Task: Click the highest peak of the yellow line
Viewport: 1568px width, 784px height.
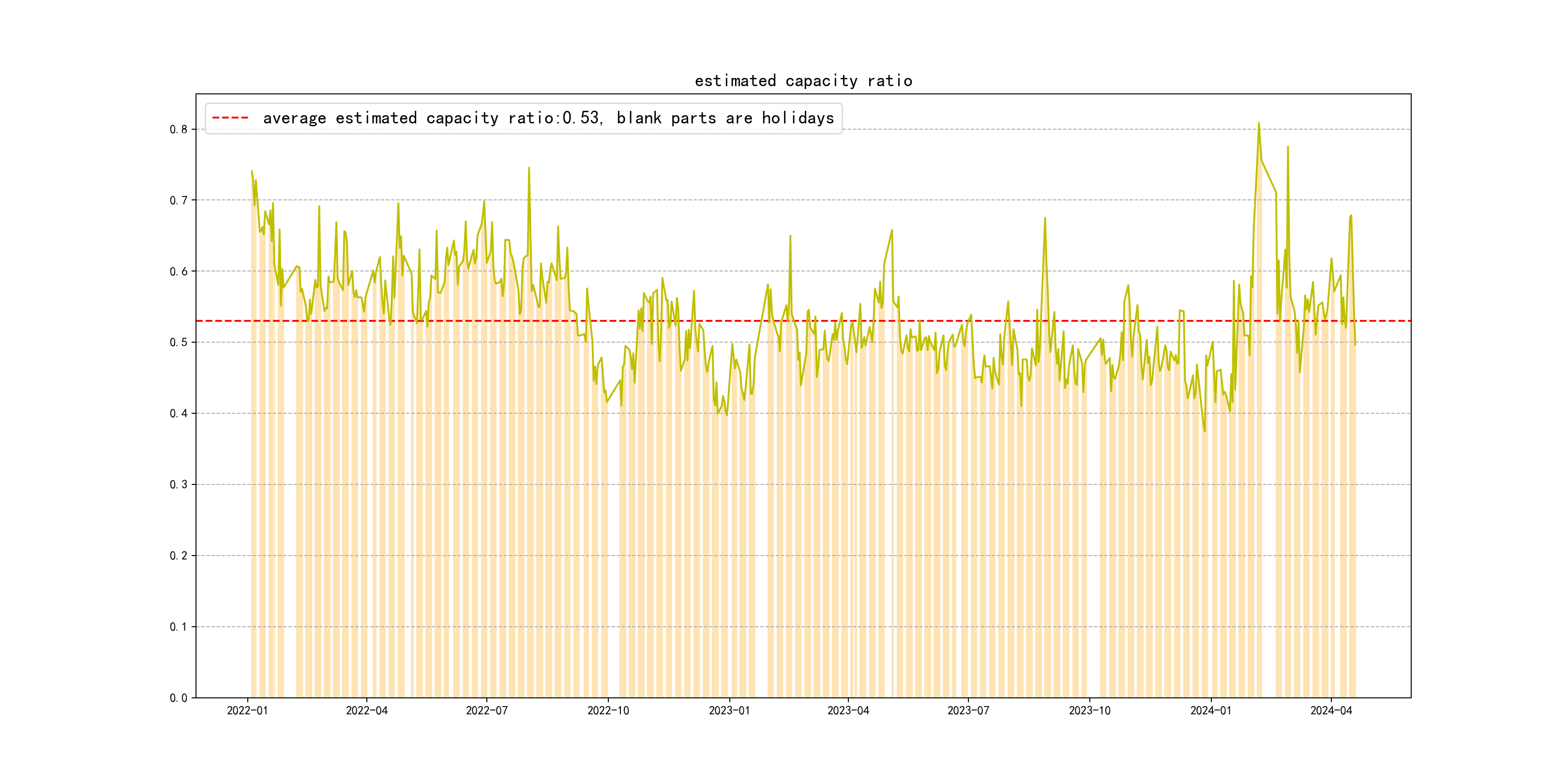Action: point(1258,123)
